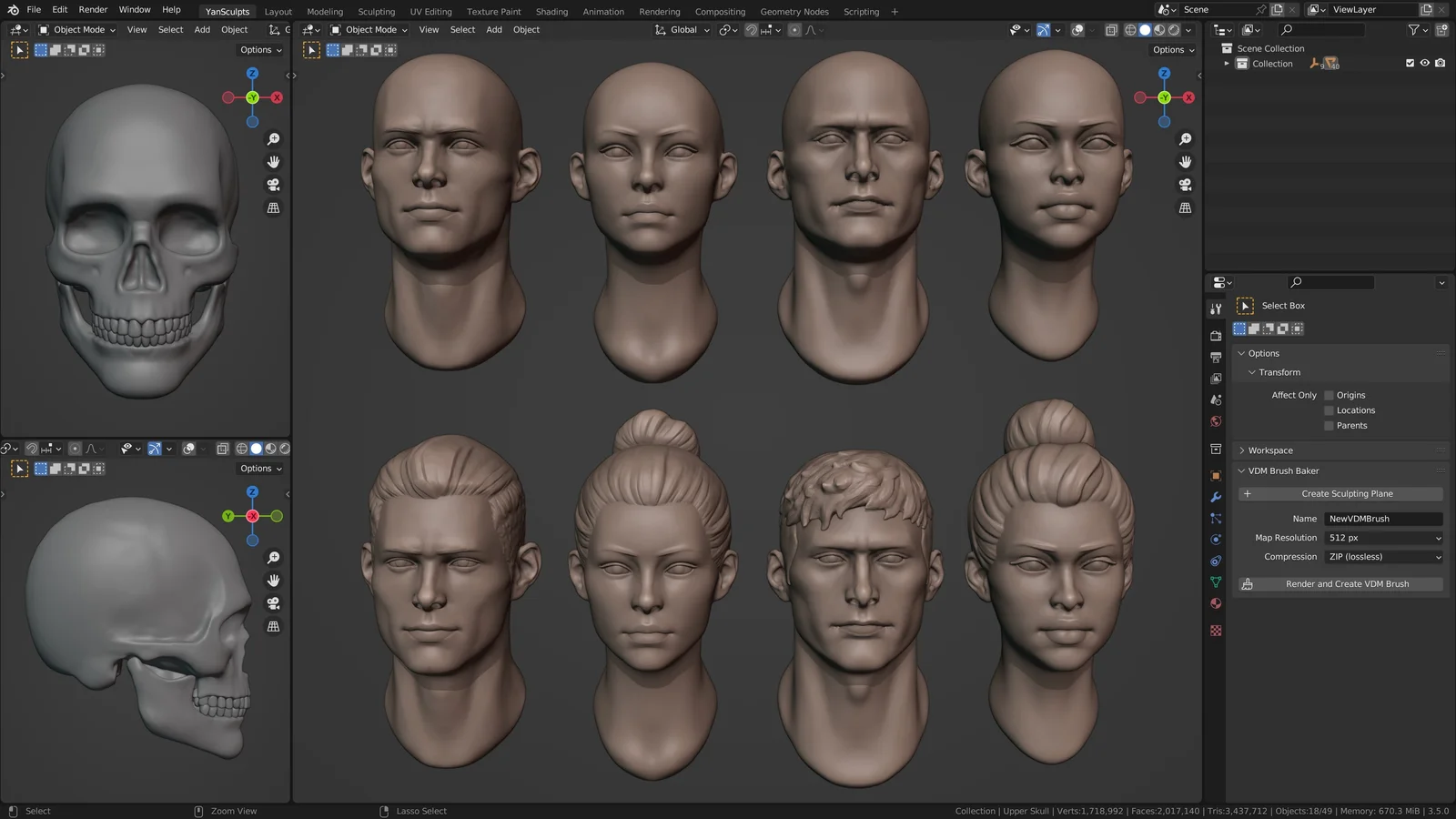Check the Locations option in Transform
The width and height of the screenshot is (1456, 819).
(x=1330, y=409)
